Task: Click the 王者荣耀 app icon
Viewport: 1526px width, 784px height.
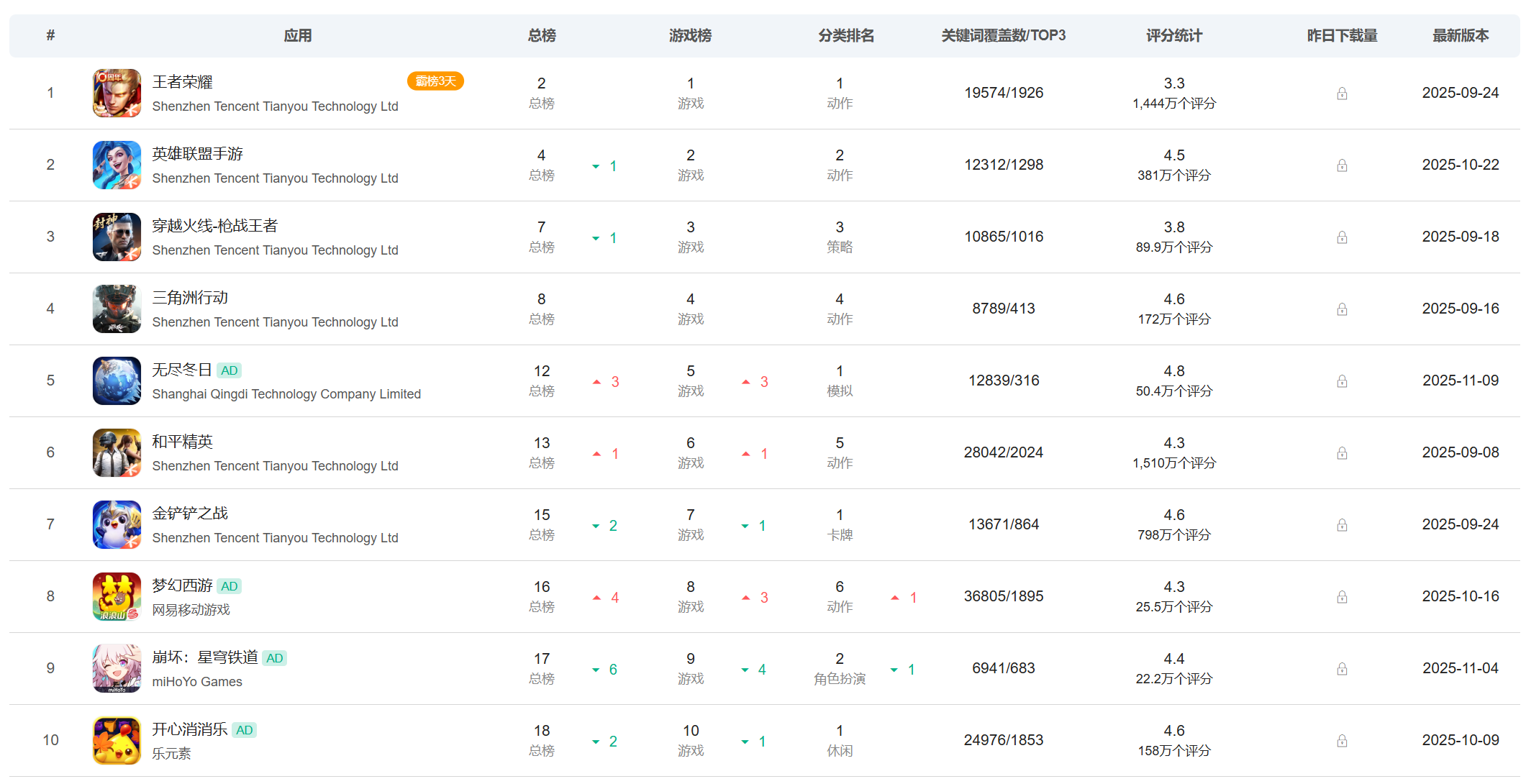Action: click(117, 93)
